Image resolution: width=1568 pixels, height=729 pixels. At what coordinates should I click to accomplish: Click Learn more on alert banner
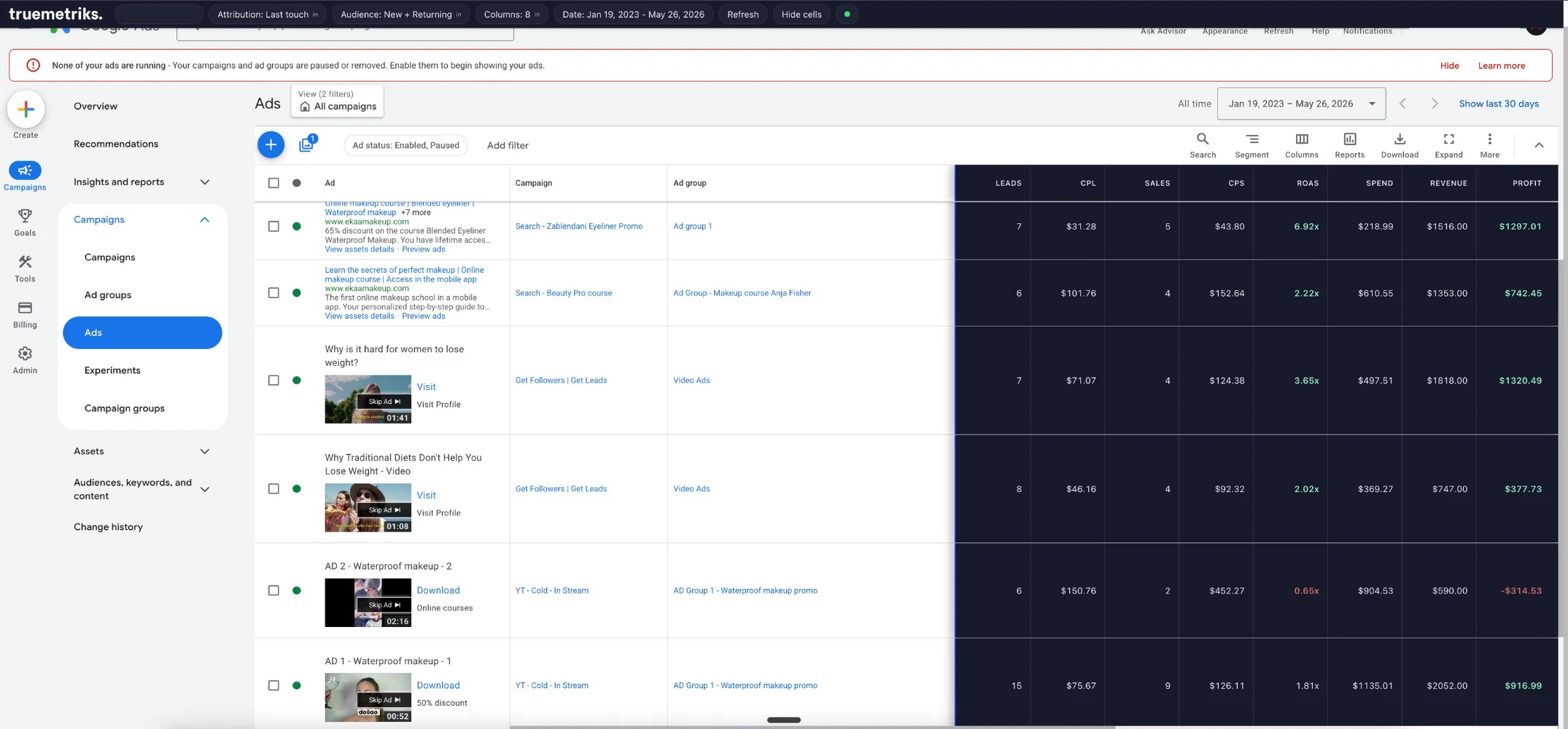coord(1501,66)
